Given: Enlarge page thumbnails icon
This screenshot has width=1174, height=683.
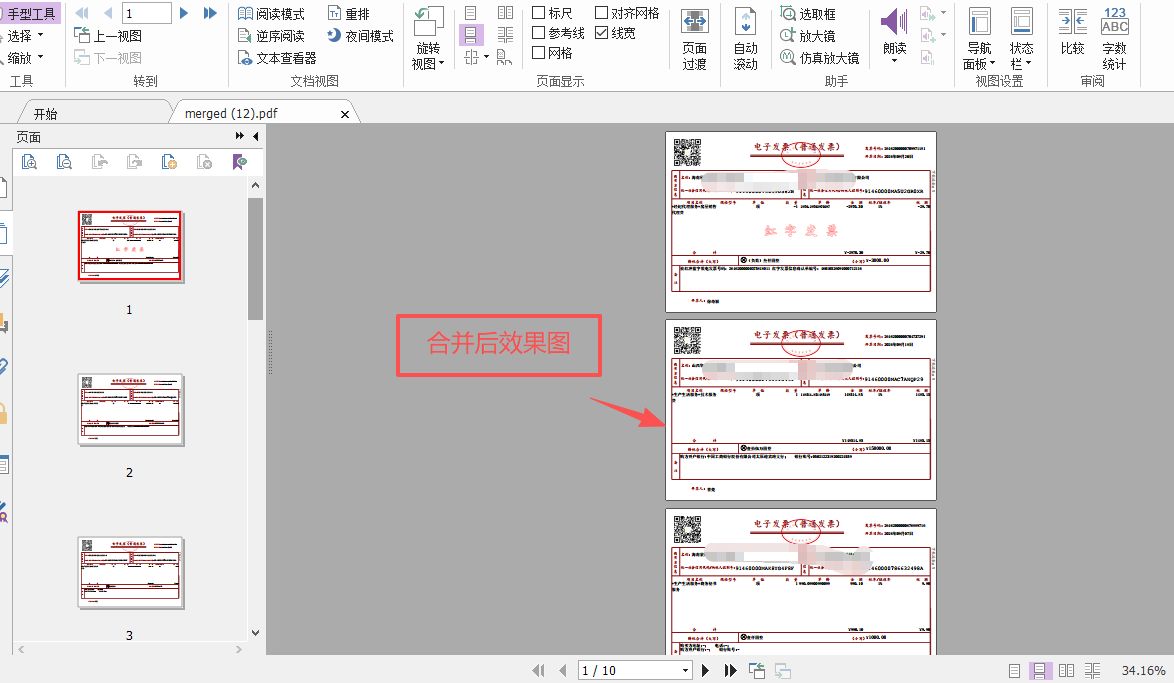Looking at the screenshot, I should coord(29,162).
